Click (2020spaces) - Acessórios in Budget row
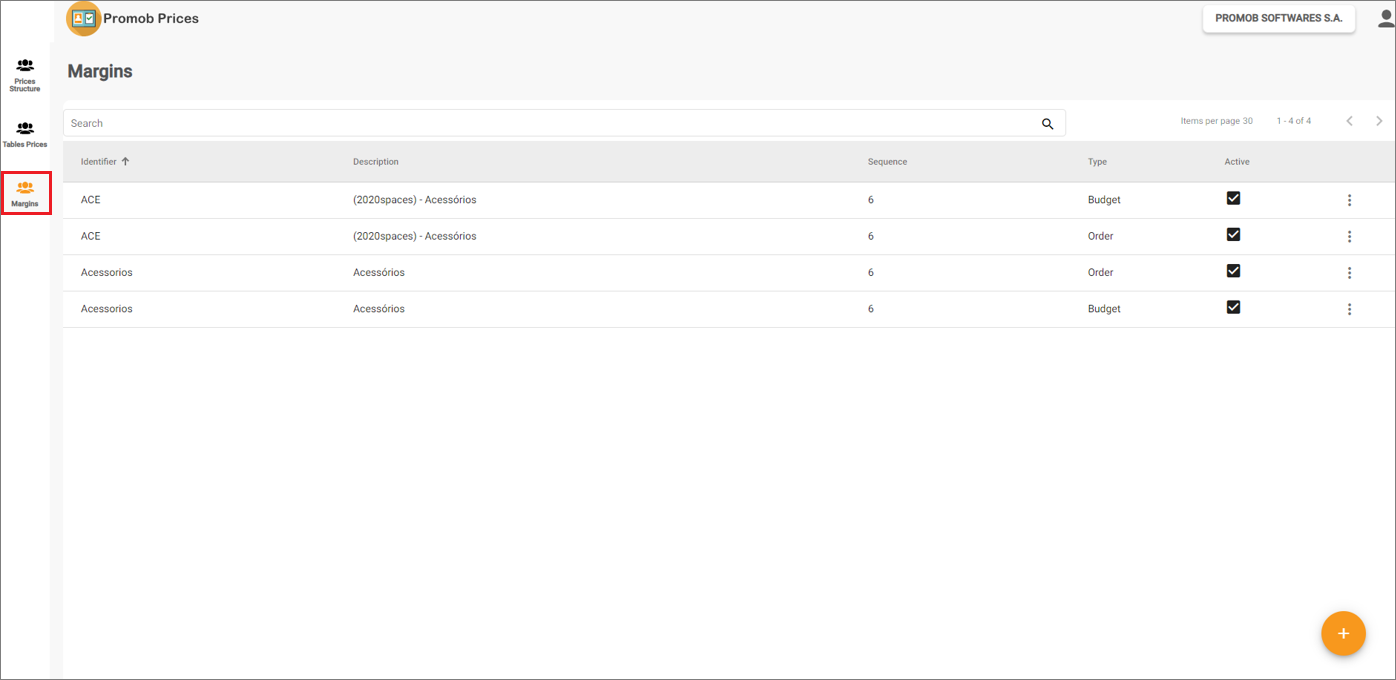This screenshot has height=680, width=1396. [x=415, y=200]
